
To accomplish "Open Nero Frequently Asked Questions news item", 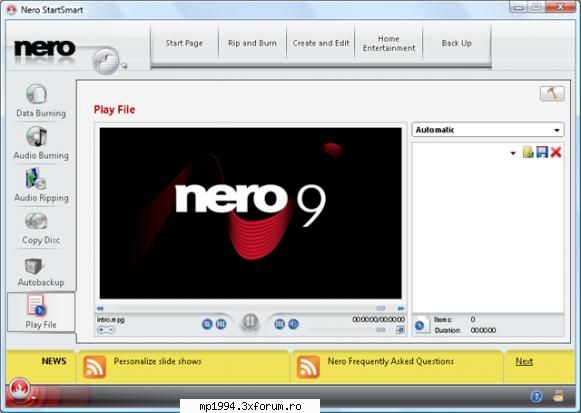I will pyautogui.click(x=391, y=361).
